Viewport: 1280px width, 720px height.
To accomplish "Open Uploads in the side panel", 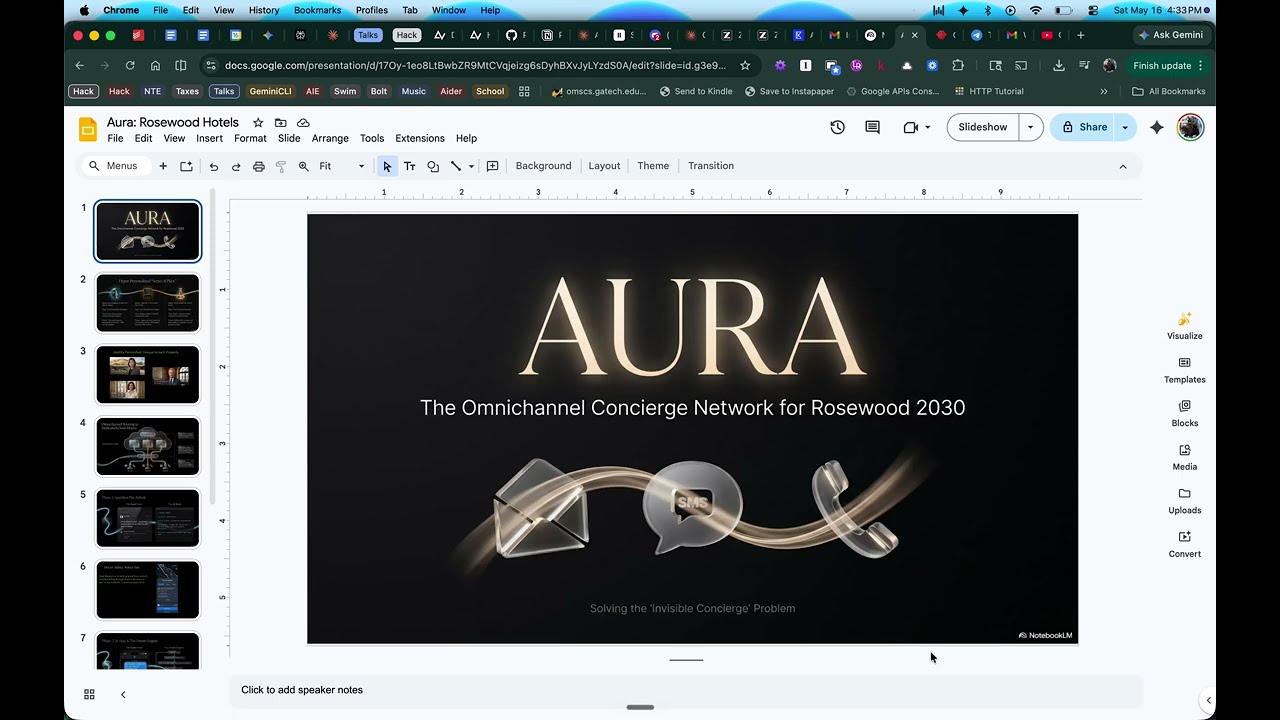I will coord(1185,500).
